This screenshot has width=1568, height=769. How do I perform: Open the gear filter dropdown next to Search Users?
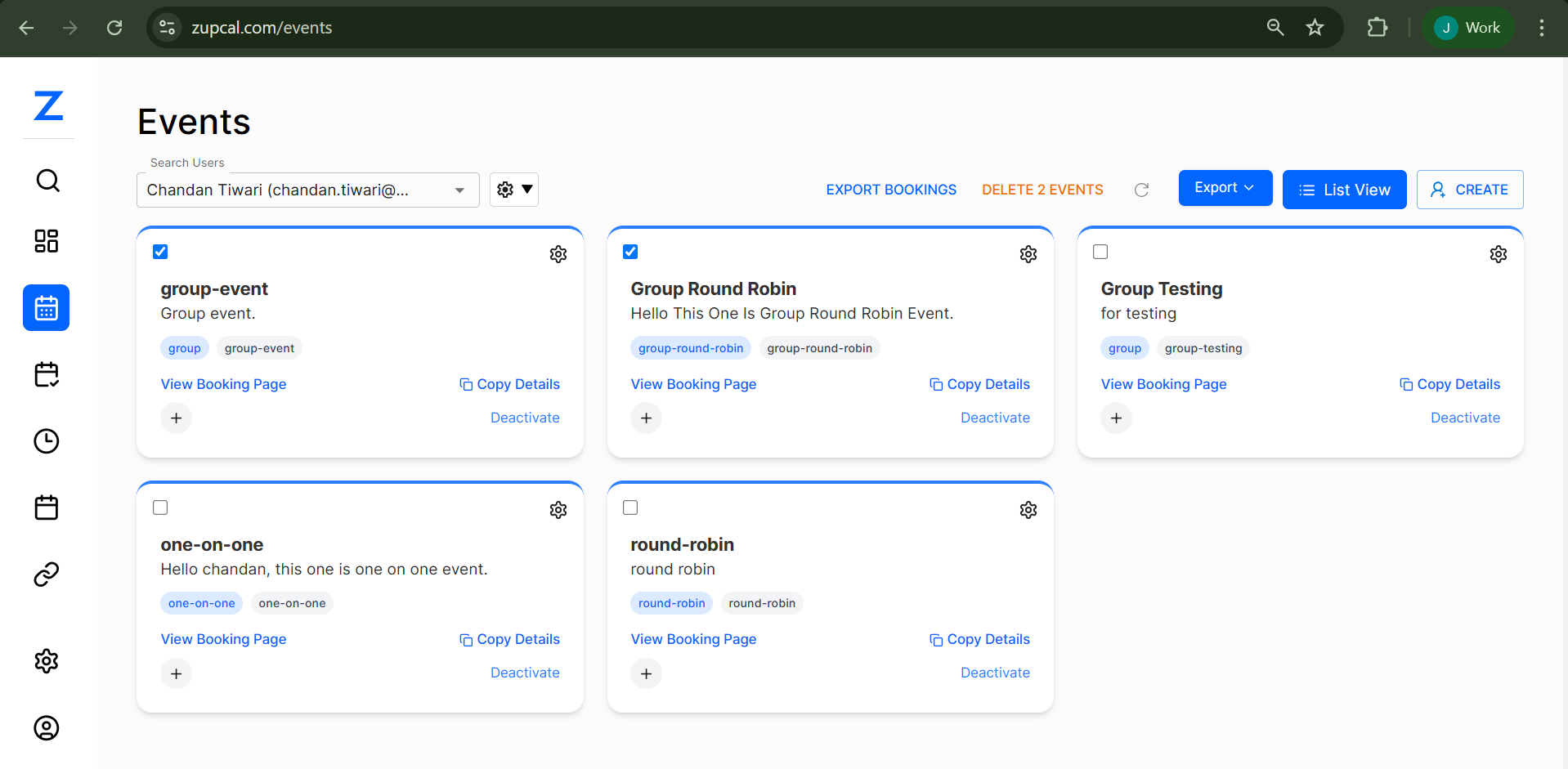point(513,189)
